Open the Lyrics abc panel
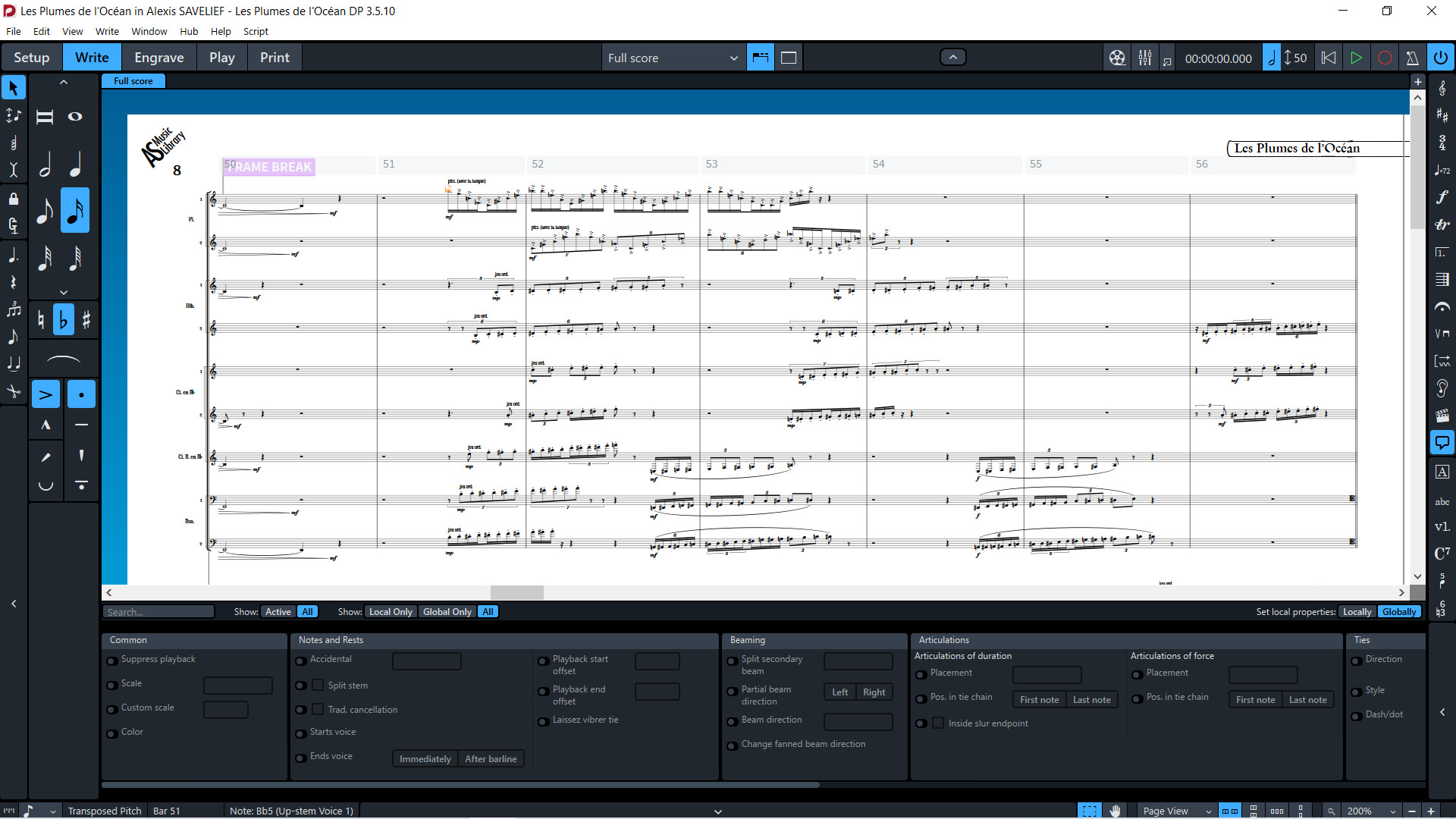The height and width of the screenshot is (819, 1456). 1442,500
